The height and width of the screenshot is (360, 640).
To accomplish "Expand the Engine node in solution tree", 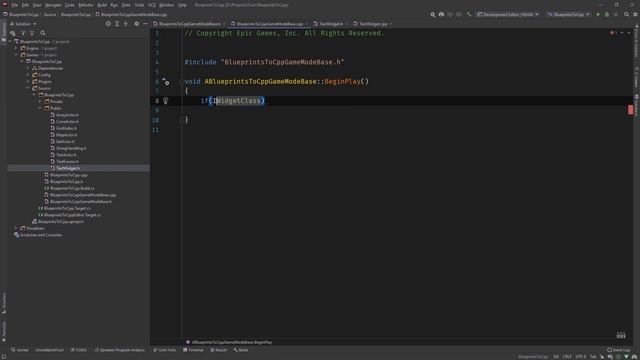I will pyautogui.click(x=16, y=48).
